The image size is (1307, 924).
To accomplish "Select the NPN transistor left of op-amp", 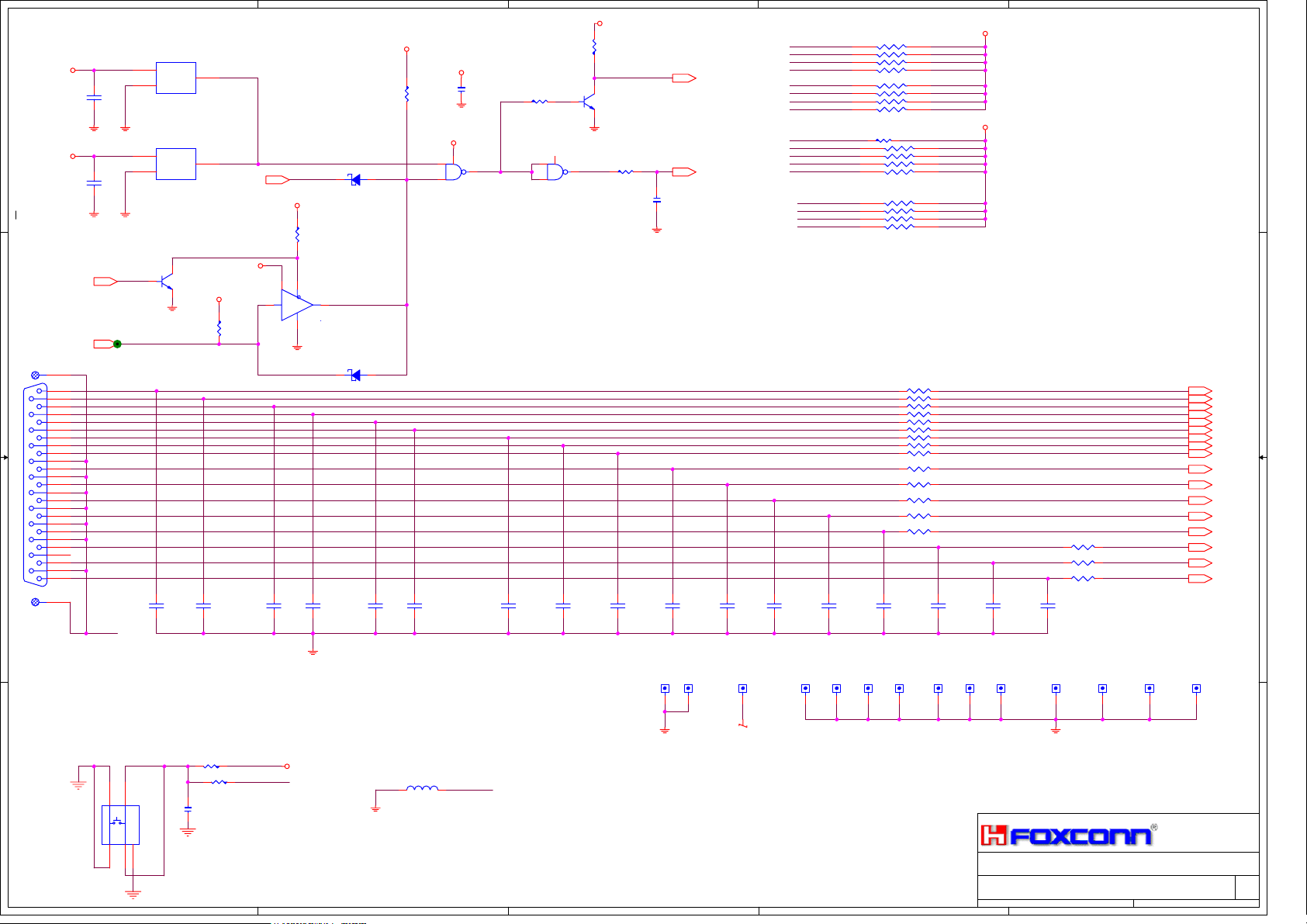I will click(167, 282).
